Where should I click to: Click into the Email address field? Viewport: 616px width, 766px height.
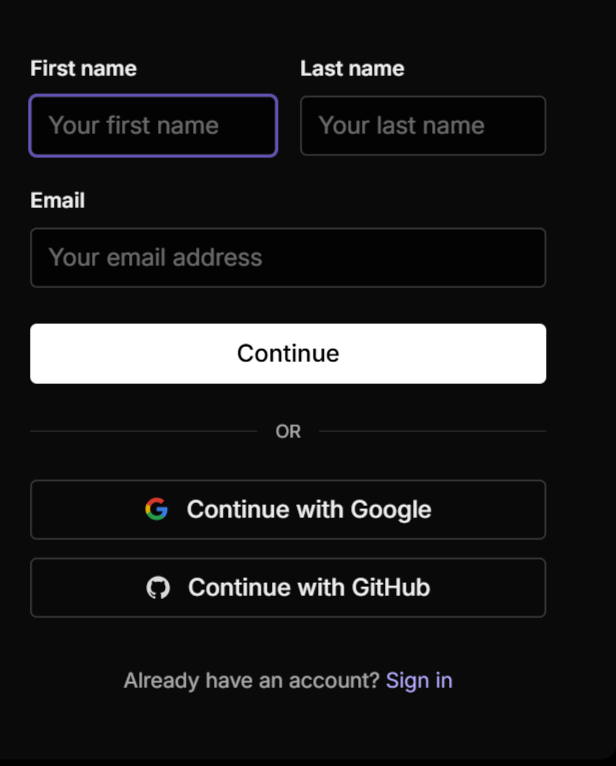click(x=288, y=257)
